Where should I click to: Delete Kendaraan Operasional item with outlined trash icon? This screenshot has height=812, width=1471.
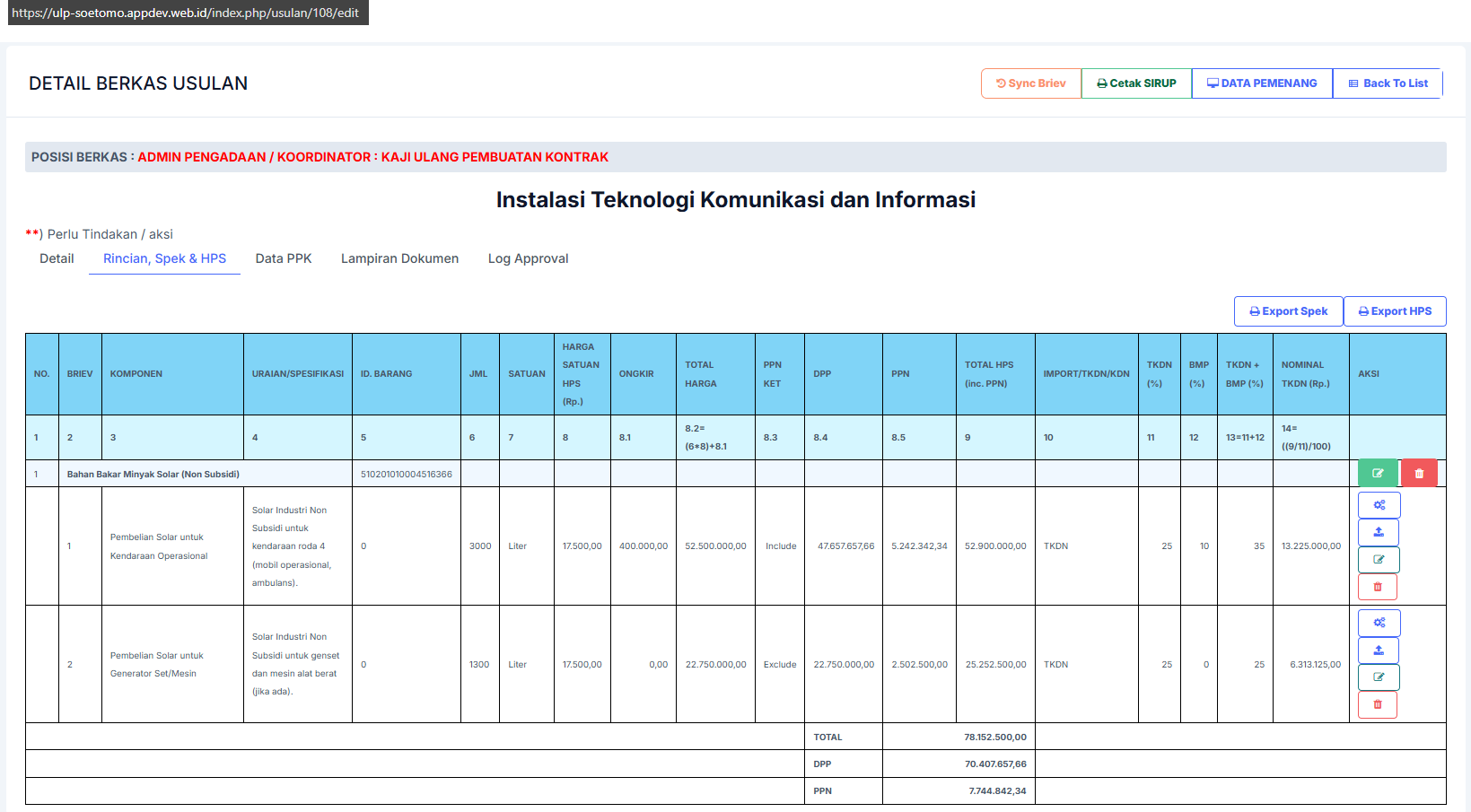point(1378,587)
